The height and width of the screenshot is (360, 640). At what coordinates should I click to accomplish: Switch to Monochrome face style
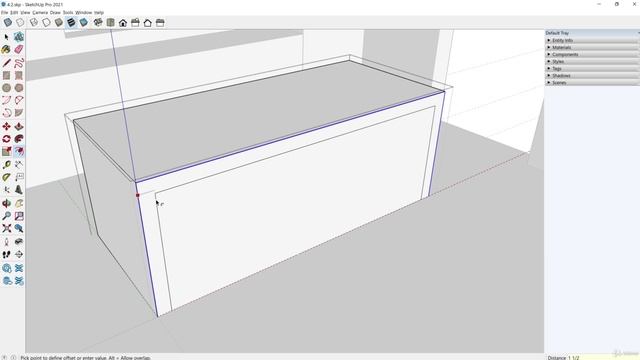[84, 22]
